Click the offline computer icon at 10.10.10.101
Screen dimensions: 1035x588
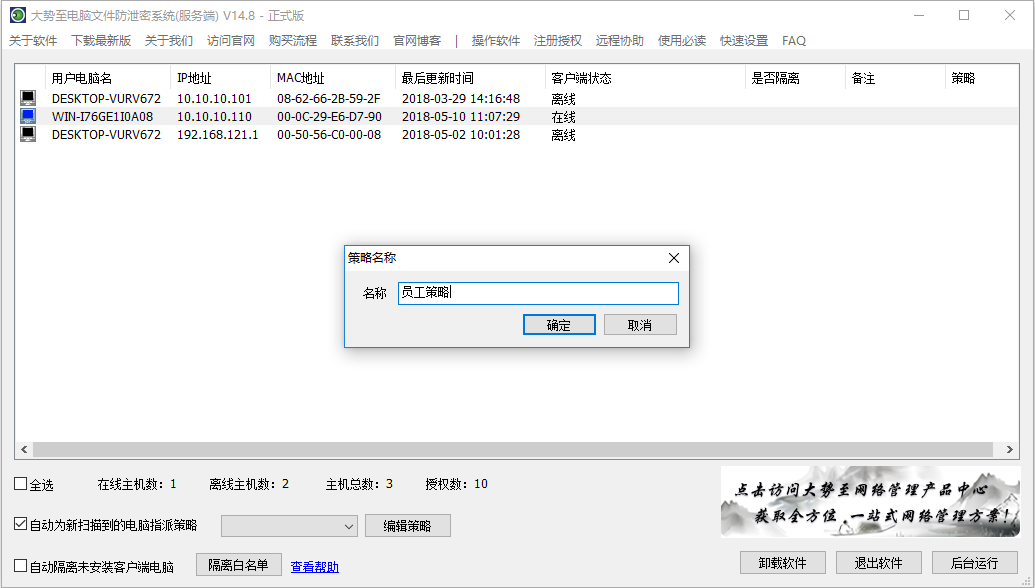coord(28,99)
